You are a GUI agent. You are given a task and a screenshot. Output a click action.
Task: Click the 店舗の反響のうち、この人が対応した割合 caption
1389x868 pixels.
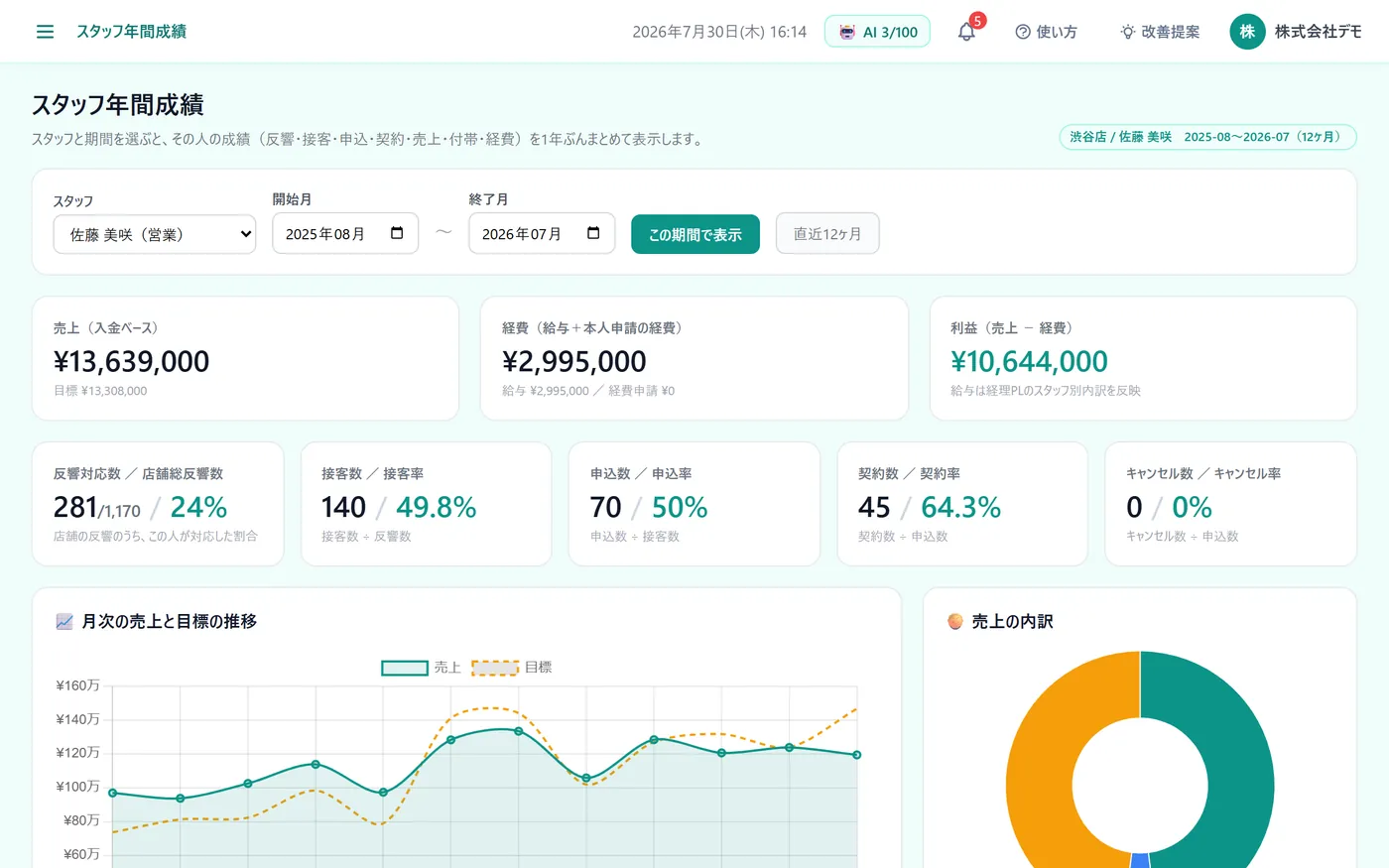pyautogui.click(x=156, y=536)
